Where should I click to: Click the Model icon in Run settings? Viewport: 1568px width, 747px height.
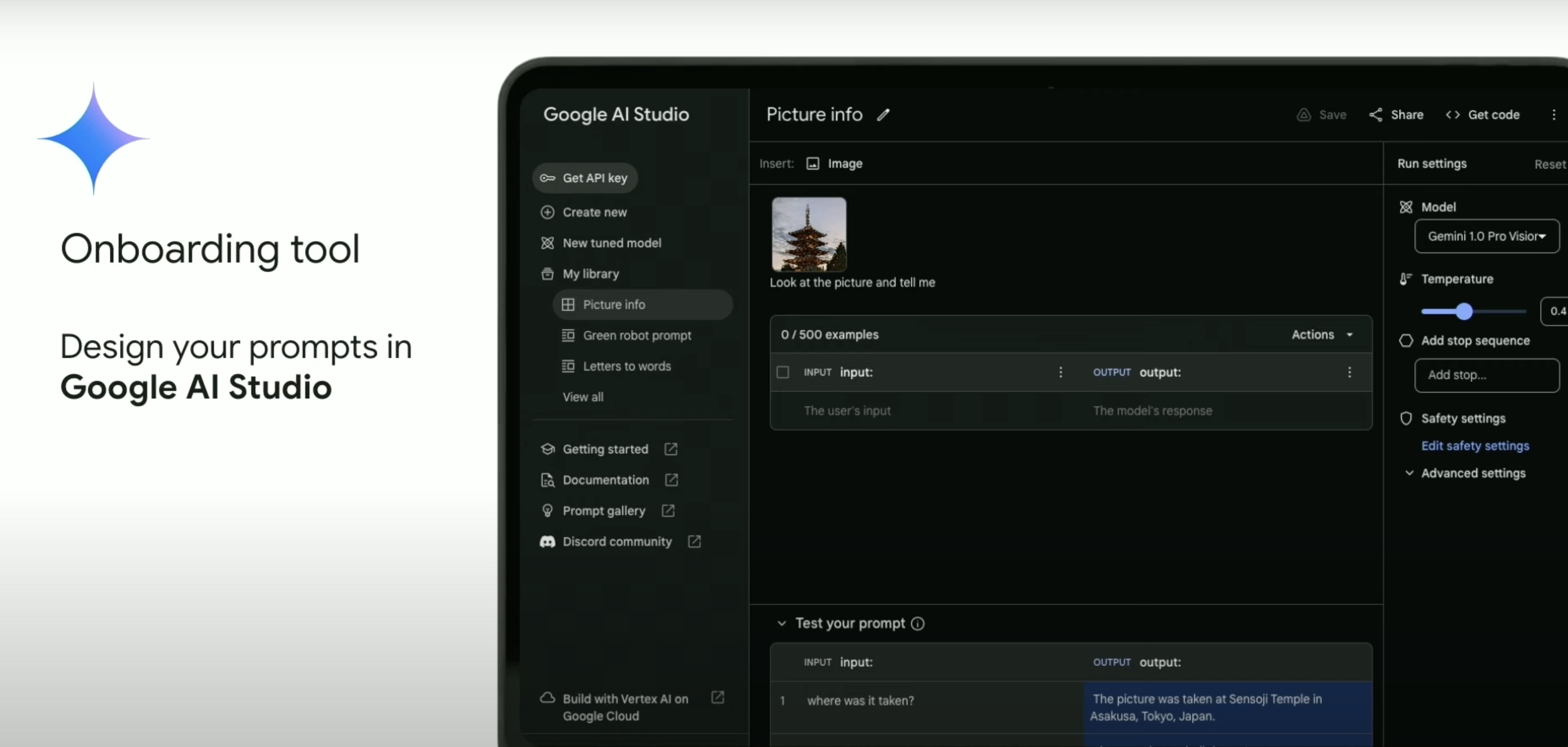tap(1405, 207)
